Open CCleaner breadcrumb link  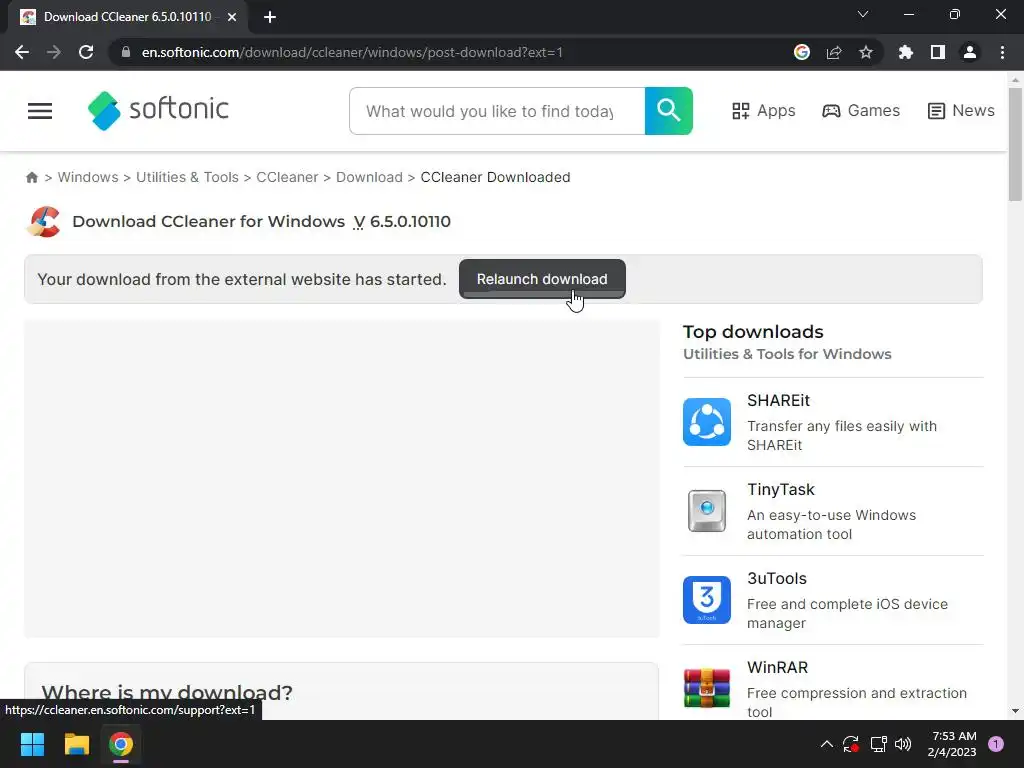click(x=287, y=177)
